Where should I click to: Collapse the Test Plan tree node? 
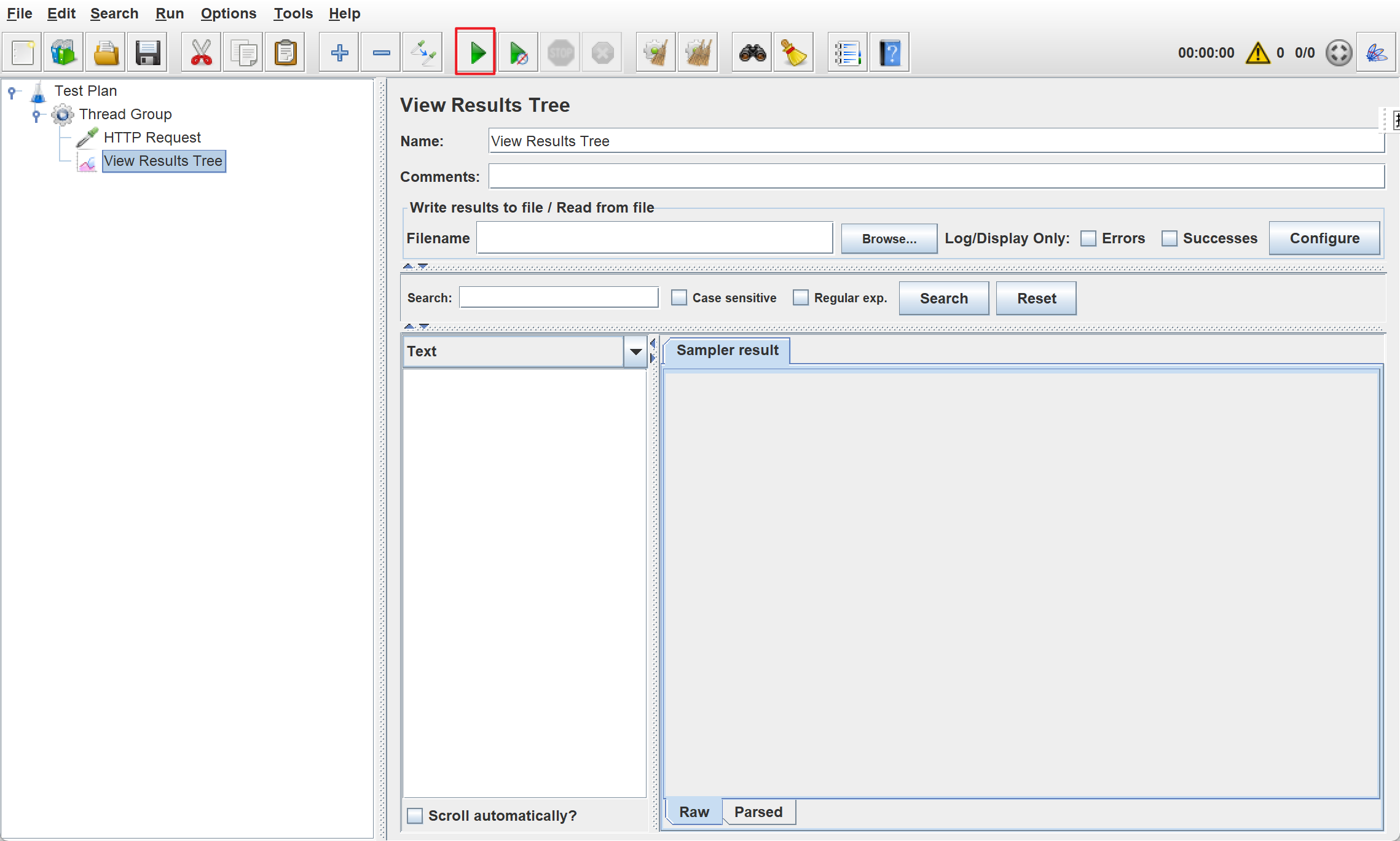click(x=12, y=92)
